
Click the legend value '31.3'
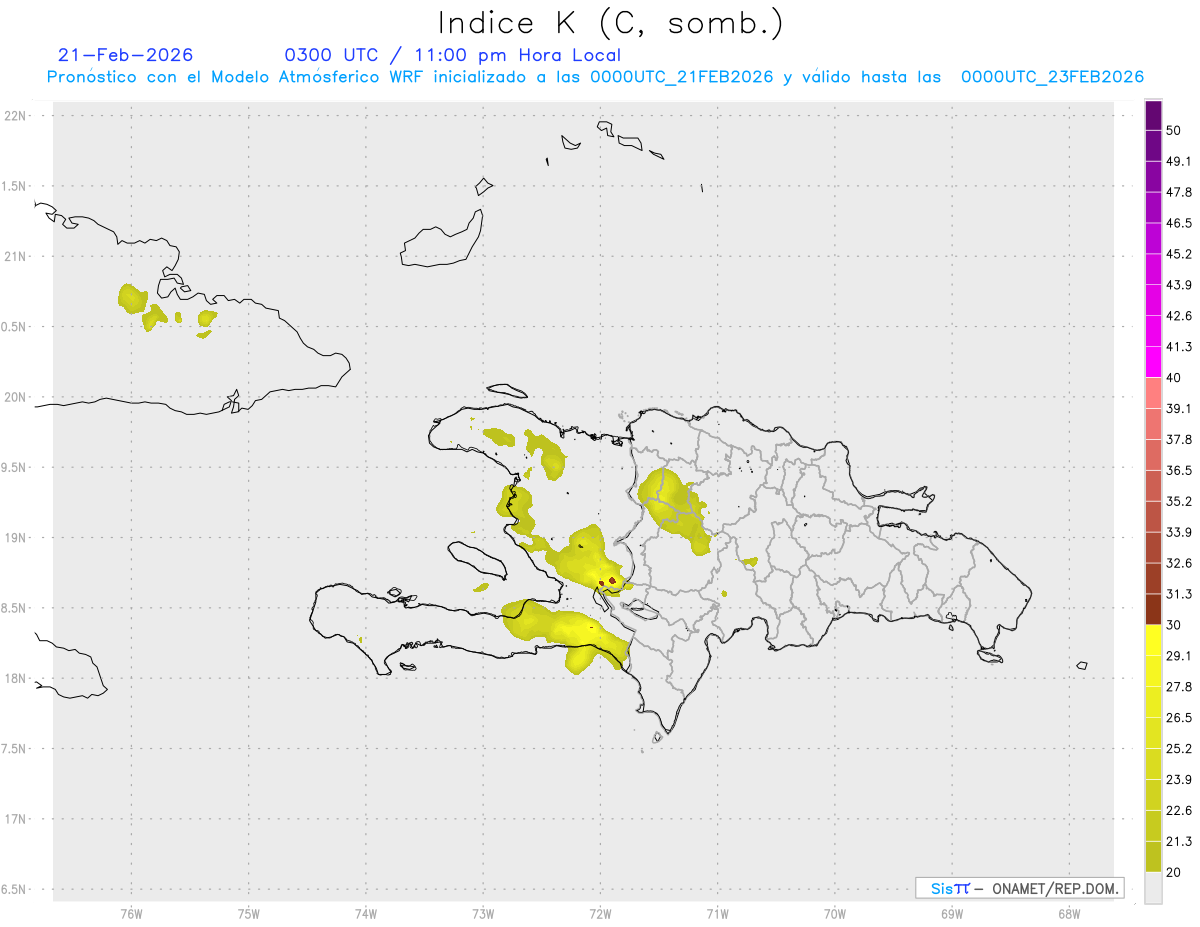pyautogui.click(x=1179, y=594)
